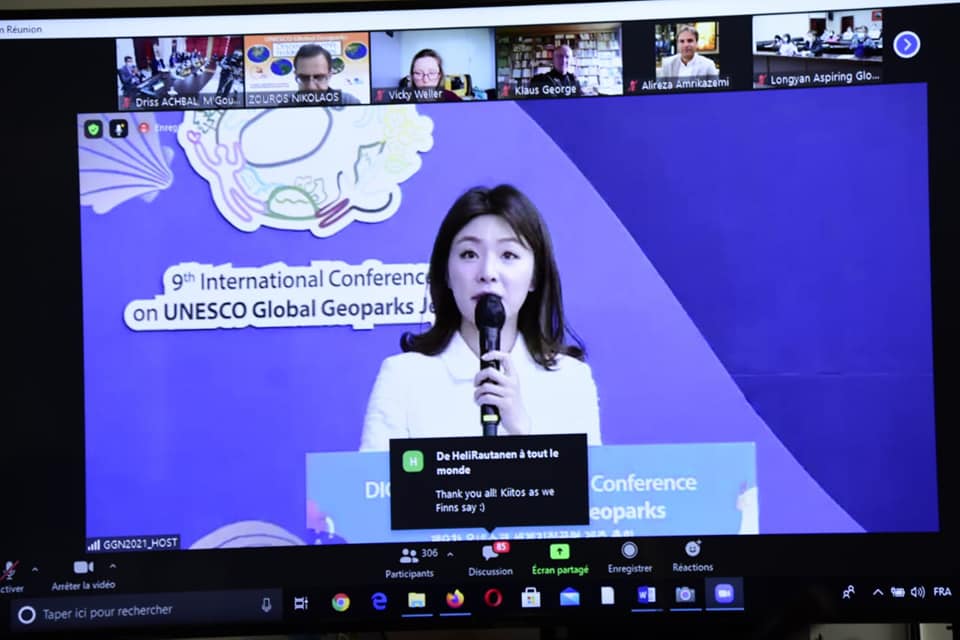Click the green Écran partagé share button

[x=560, y=558]
